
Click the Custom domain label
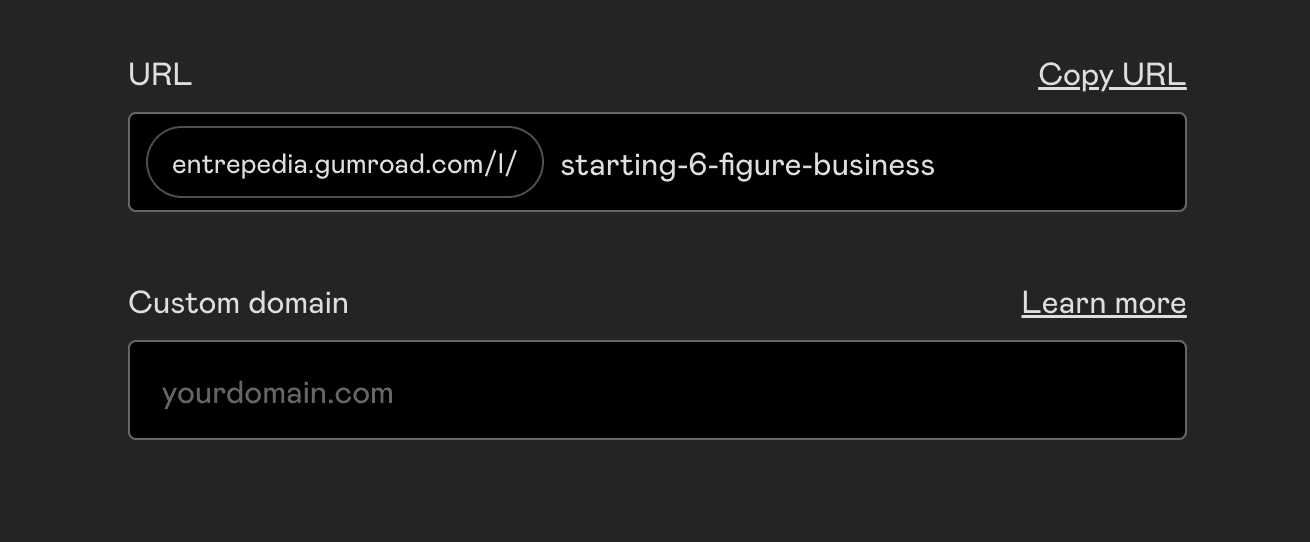click(238, 303)
